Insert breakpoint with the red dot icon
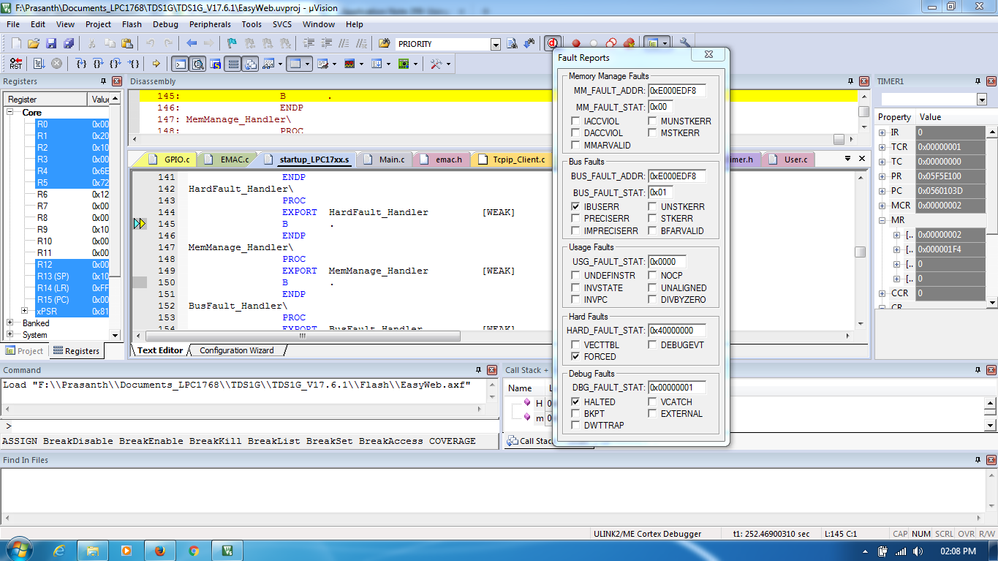998x561 pixels. coord(576,44)
